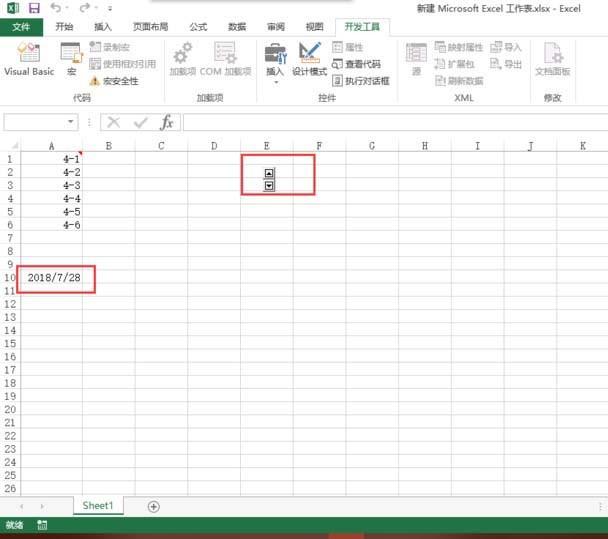Switch to the Review (审阅) tab

pyautogui.click(x=276, y=27)
